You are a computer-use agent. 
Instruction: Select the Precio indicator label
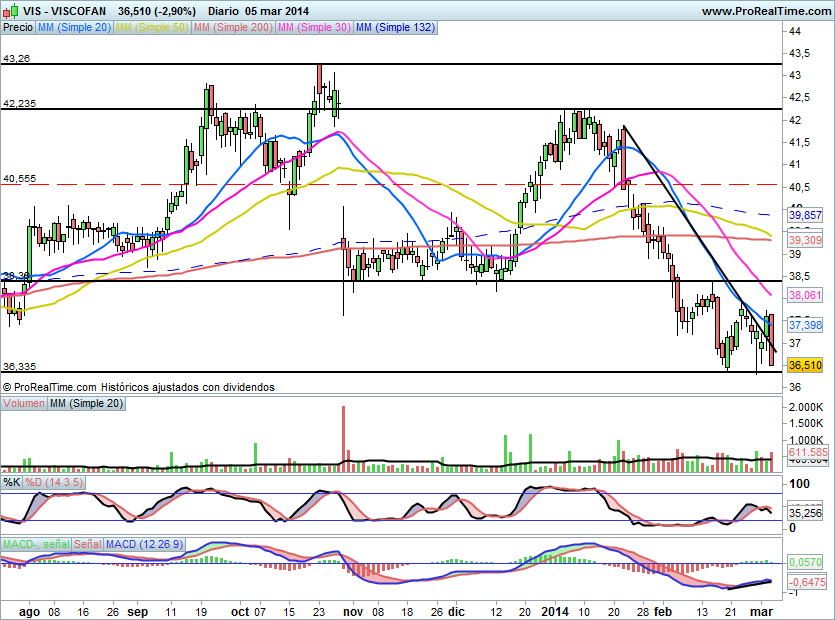[x=17, y=28]
